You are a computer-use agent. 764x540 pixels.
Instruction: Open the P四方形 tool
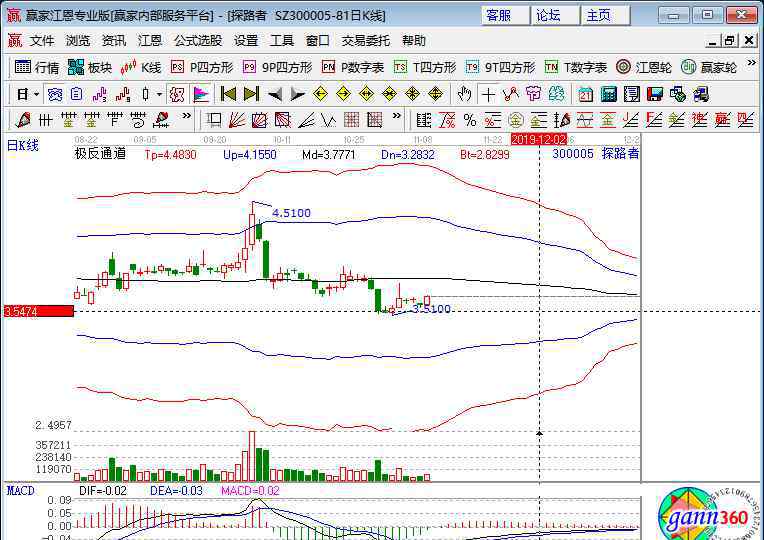tap(202, 67)
